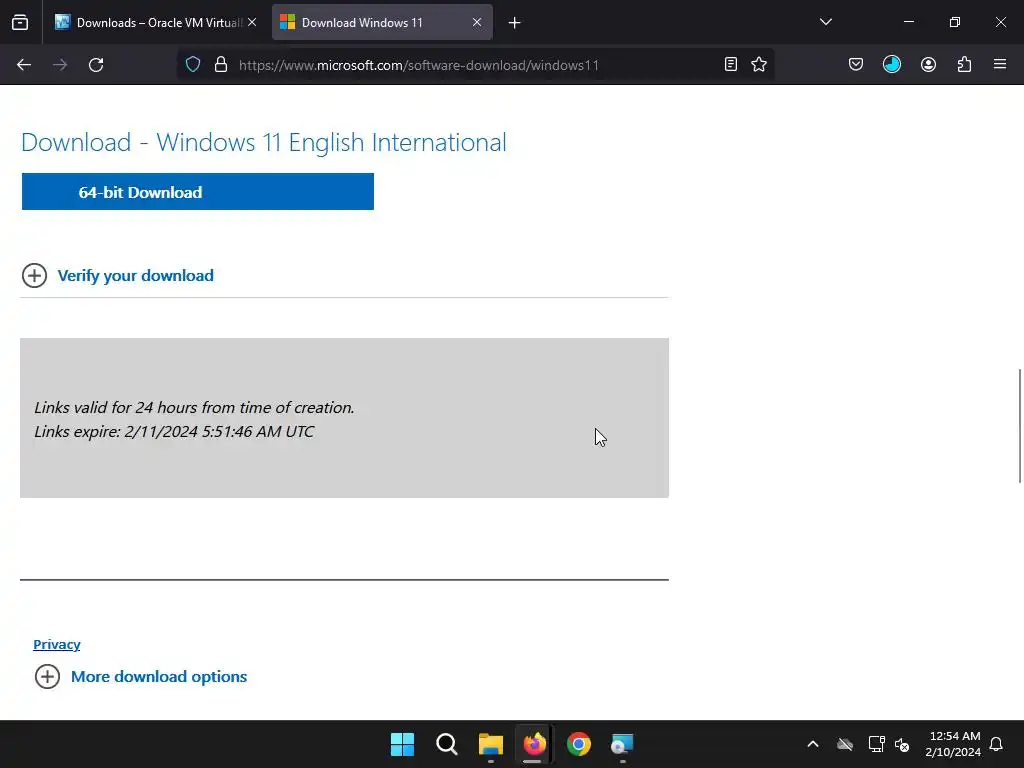Open the Privacy link
Screen dimensions: 1024x768
point(57,645)
